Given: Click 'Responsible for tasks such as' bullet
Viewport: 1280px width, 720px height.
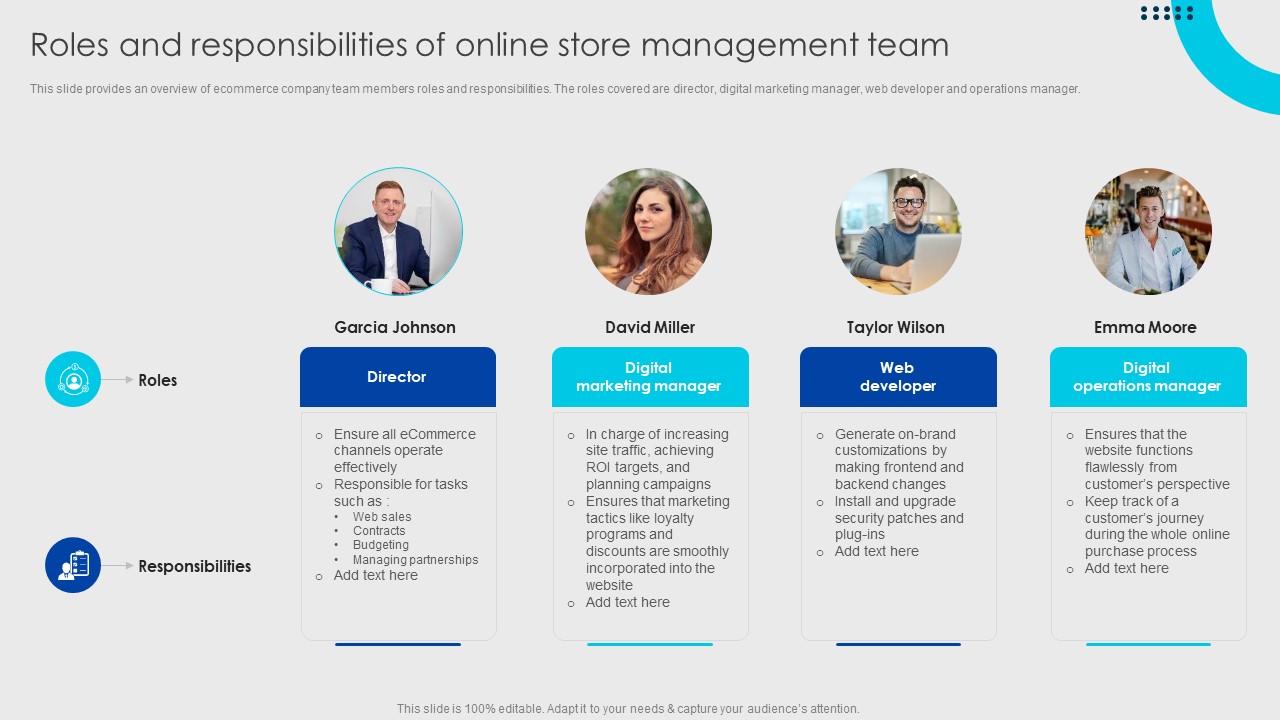Looking at the screenshot, I should [x=401, y=493].
